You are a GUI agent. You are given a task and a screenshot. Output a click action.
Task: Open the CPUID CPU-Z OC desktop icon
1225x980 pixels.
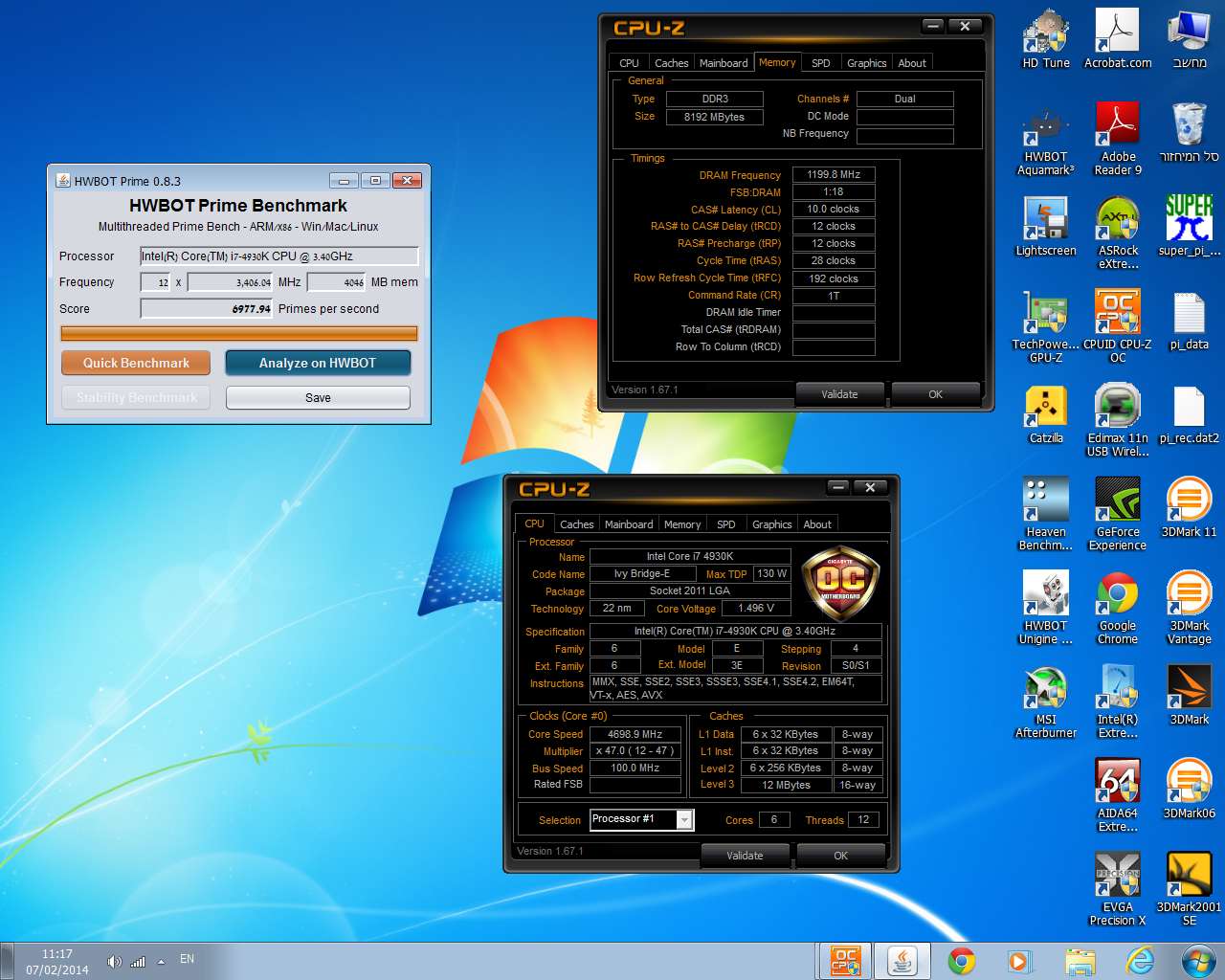(x=1118, y=326)
